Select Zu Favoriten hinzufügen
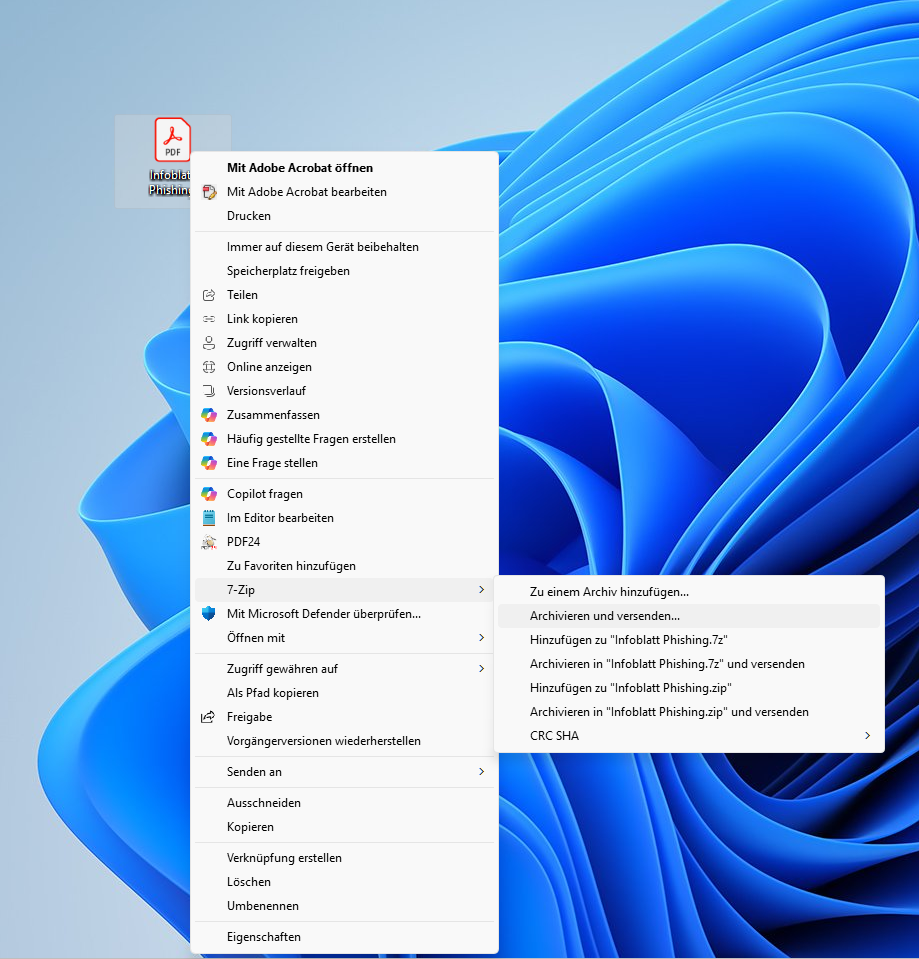Viewport: 919px width, 959px height. click(344, 566)
